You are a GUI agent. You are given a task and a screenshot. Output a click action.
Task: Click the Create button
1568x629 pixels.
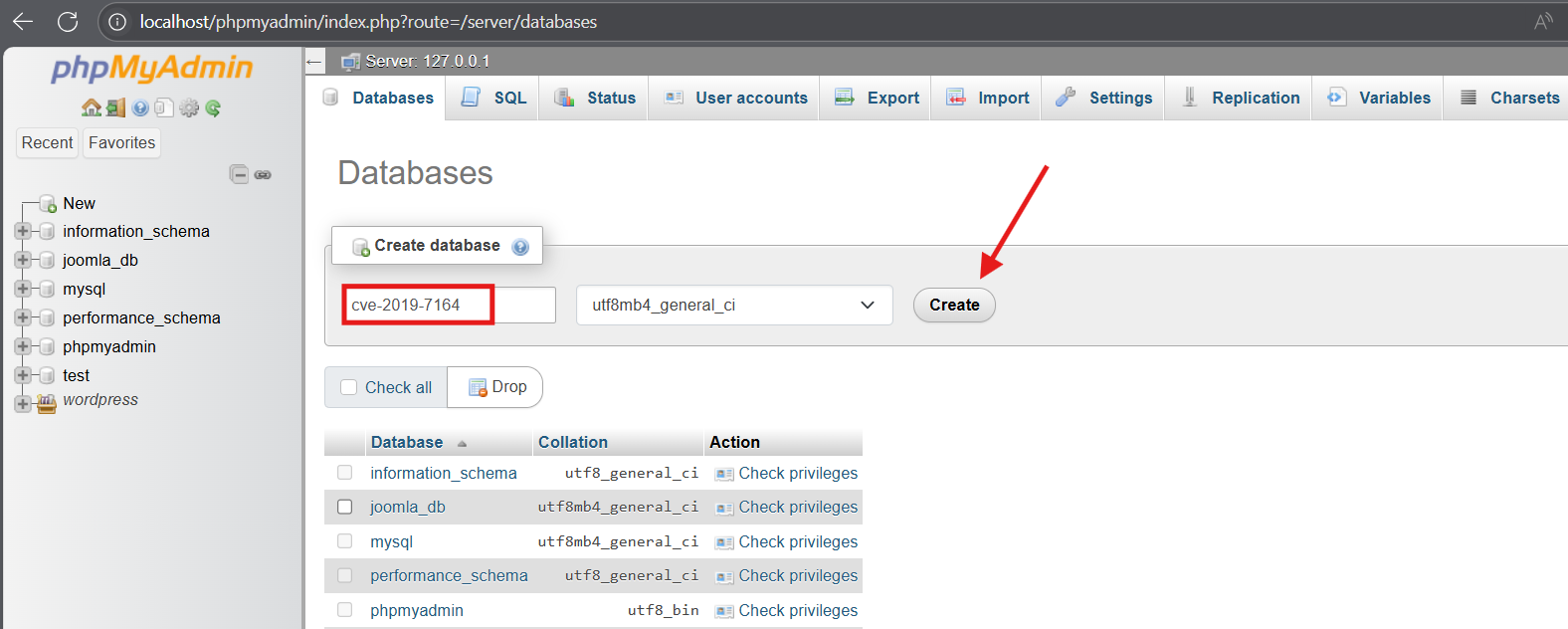[x=954, y=305]
